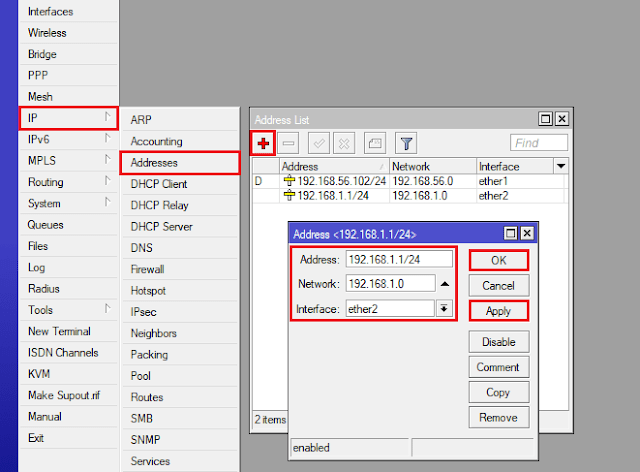Viewport: 640px width, 472px height.
Task: Click Cancel in Address dialog
Action: [499, 286]
